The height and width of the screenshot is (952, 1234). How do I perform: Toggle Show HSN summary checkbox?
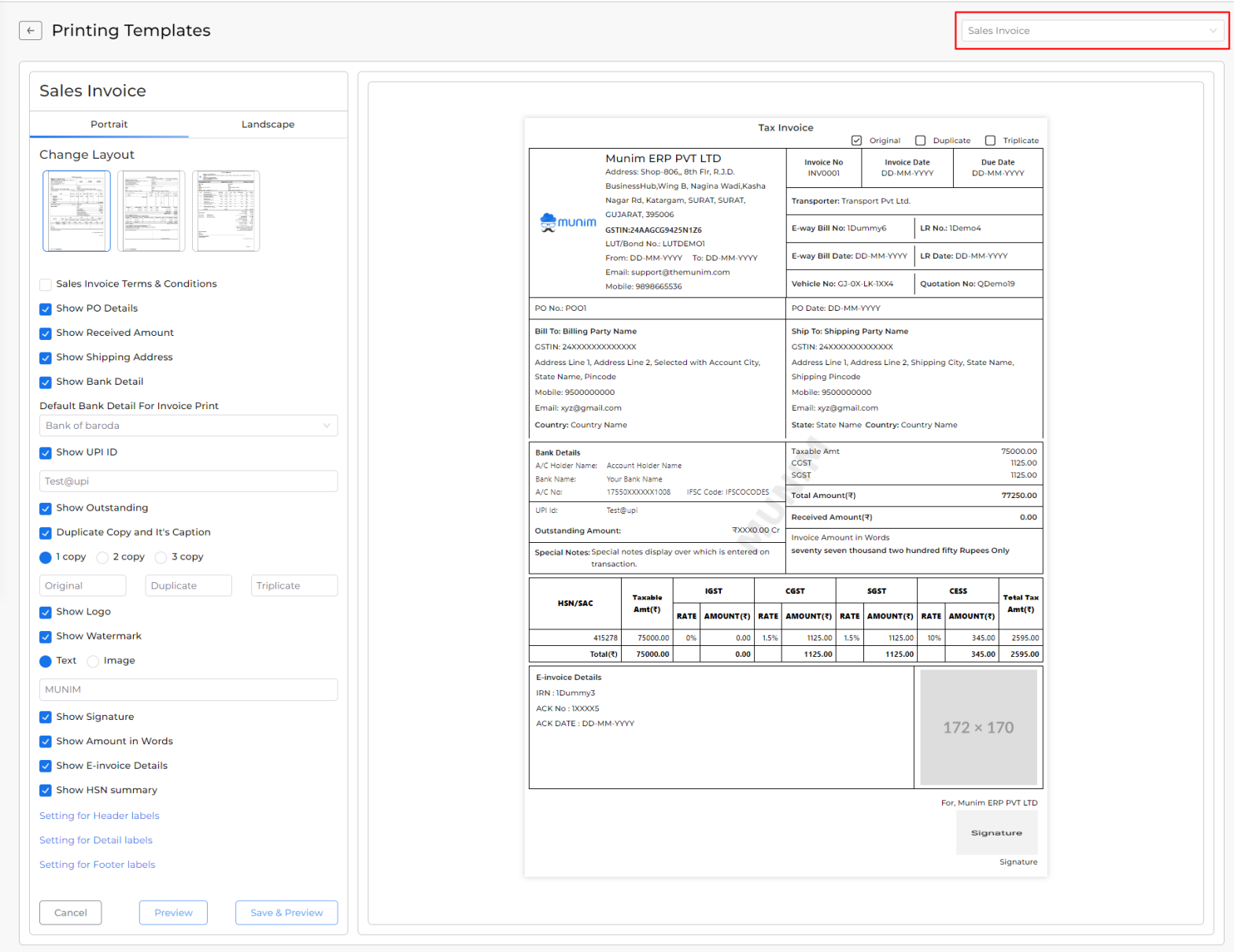(46, 791)
